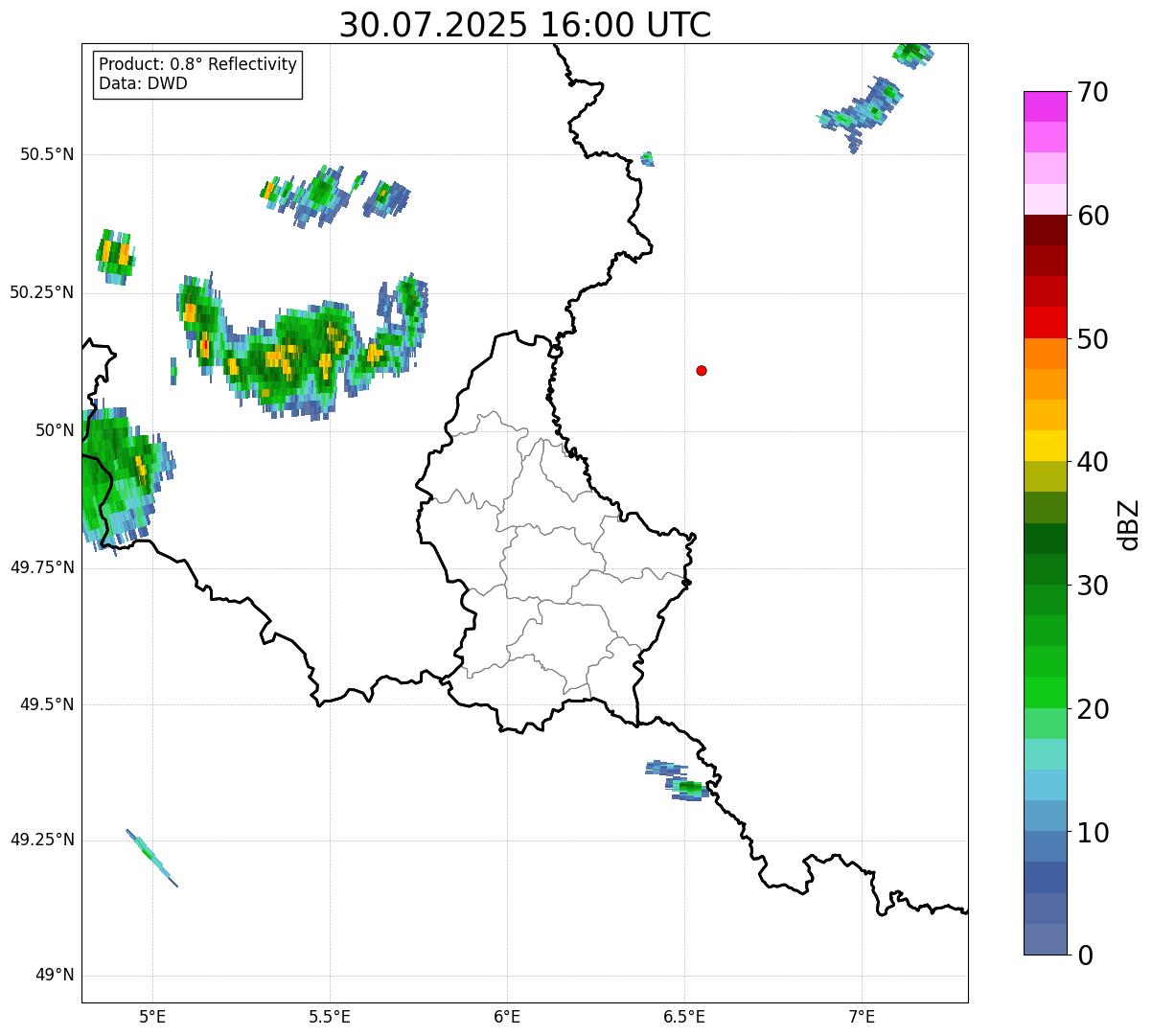Click the colorbar tick label '10'
This screenshot has width=1152, height=1036.
point(1093,833)
